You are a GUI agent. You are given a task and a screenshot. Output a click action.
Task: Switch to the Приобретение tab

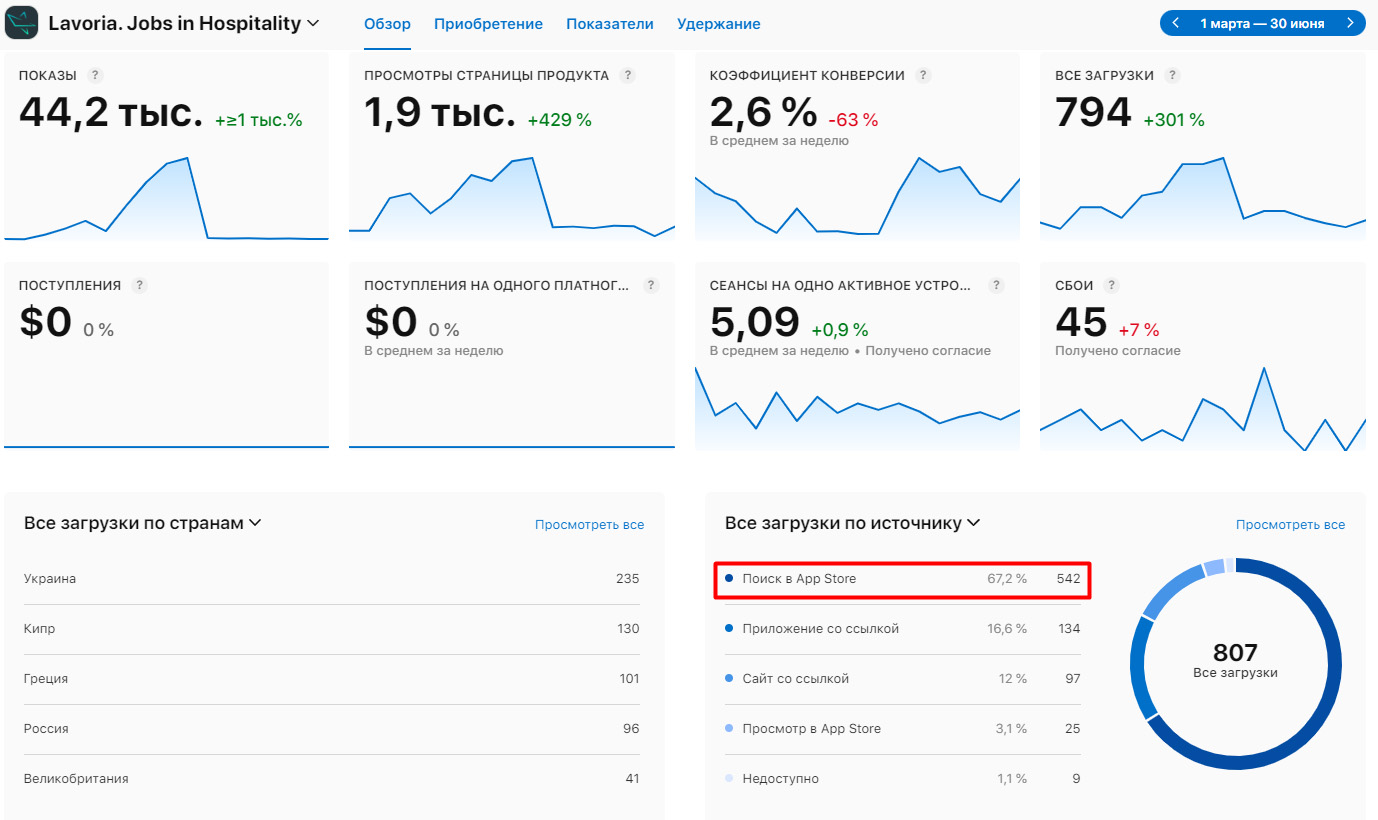pos(488,24)
